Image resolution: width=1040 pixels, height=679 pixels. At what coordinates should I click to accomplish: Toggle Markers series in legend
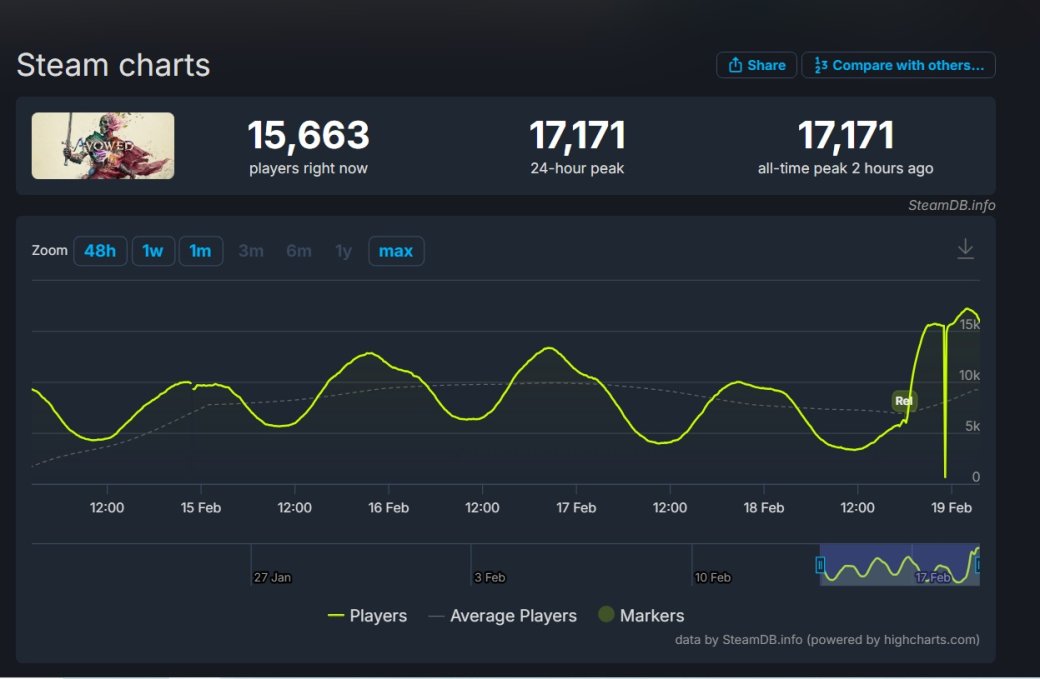641,615
